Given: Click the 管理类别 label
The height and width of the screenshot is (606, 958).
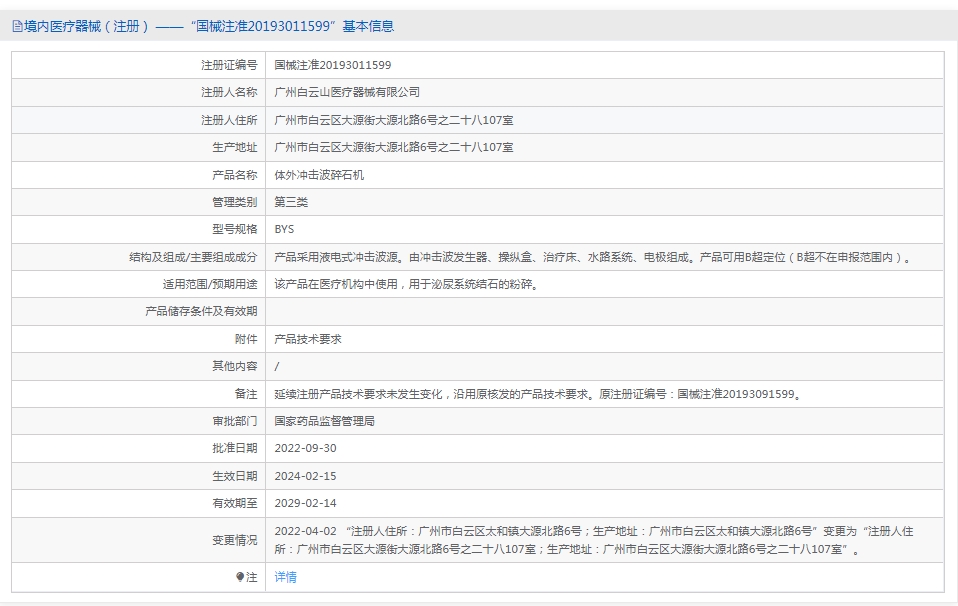Looking at the screenshot, I should (235, 202).
